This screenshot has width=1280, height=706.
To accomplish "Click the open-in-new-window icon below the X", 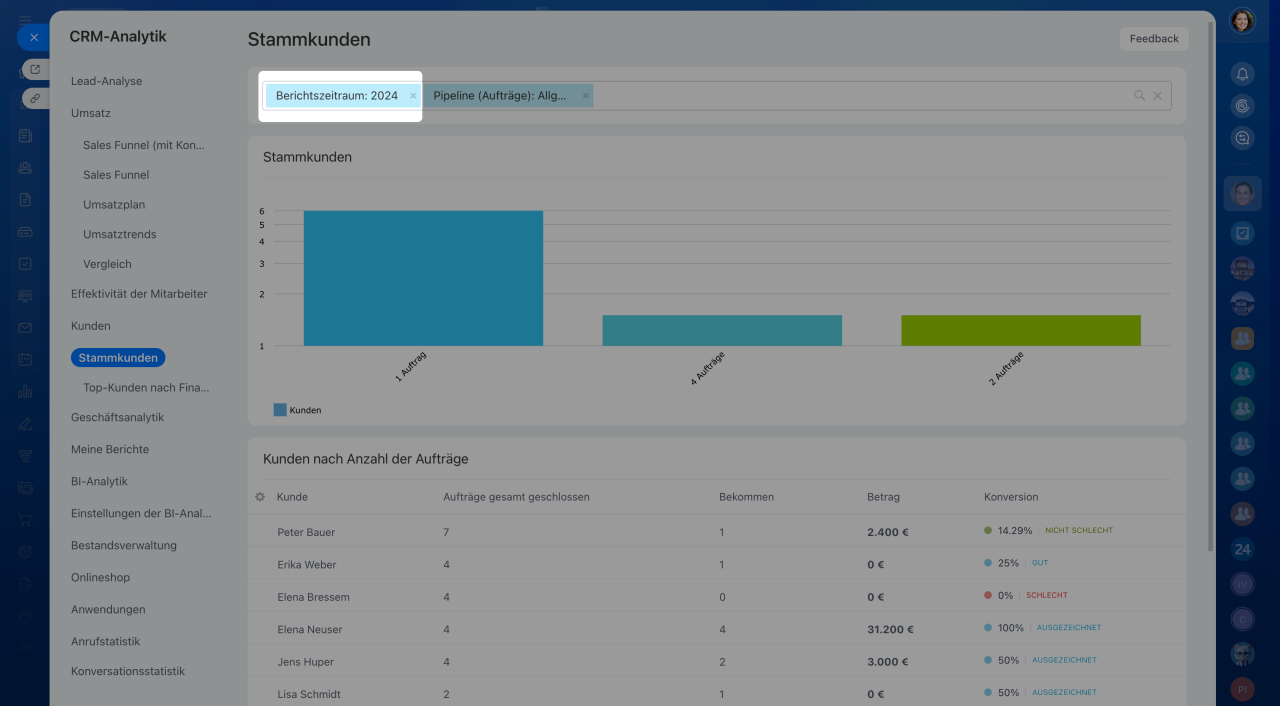I will [35, 69].
